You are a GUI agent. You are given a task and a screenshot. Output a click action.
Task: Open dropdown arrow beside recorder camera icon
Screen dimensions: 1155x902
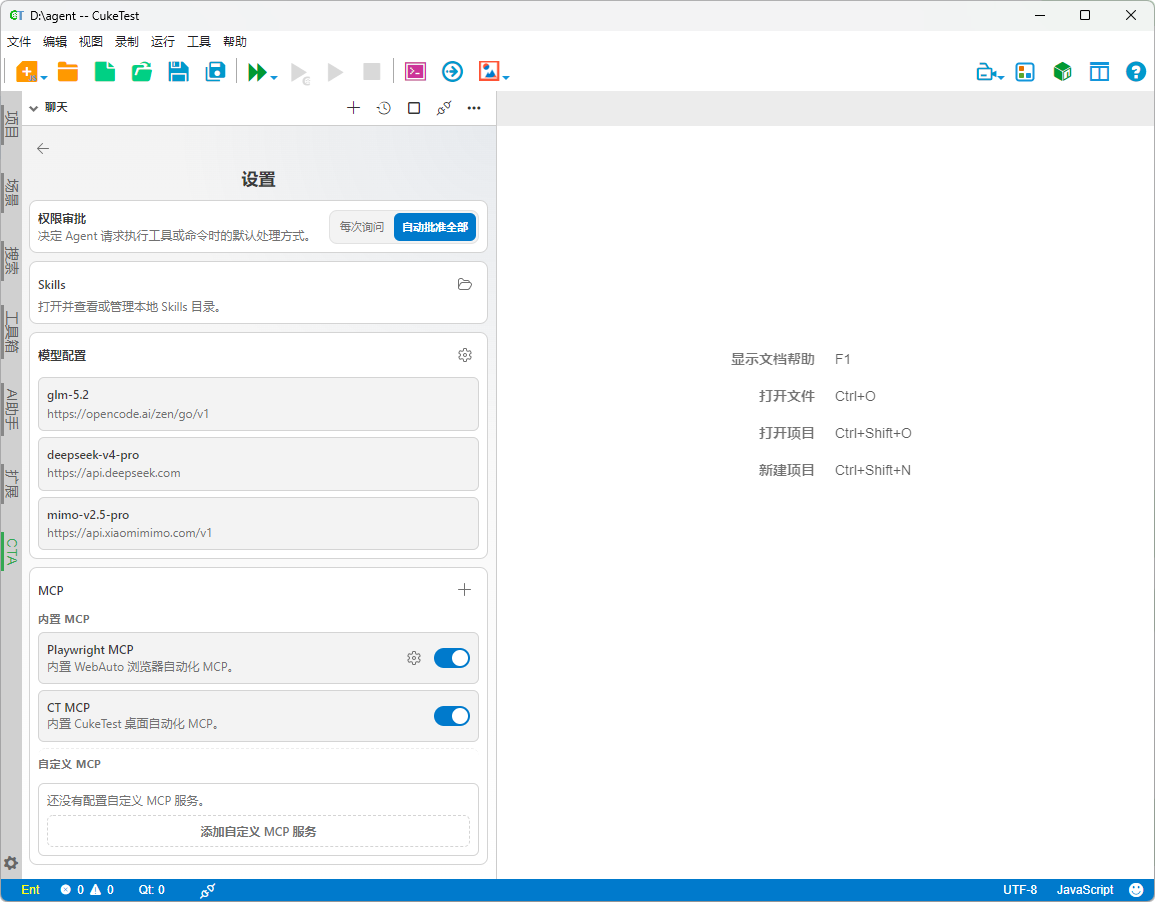[x=1000, y=77]
